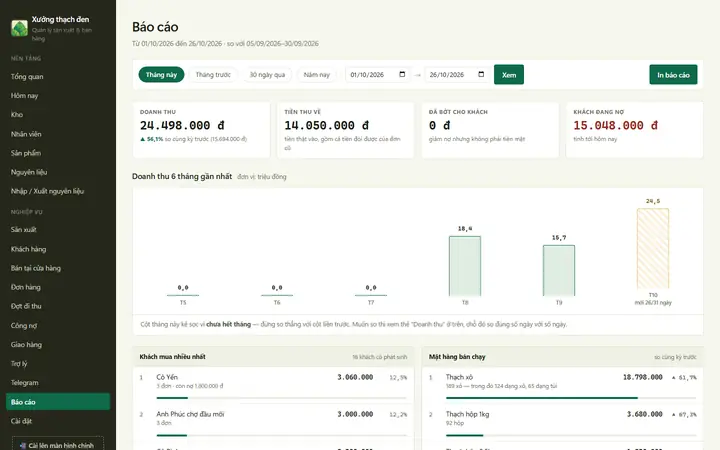Open Công nợ in the sidebar
The height and width of the screenshot is (450, 720).
(57, 326)
